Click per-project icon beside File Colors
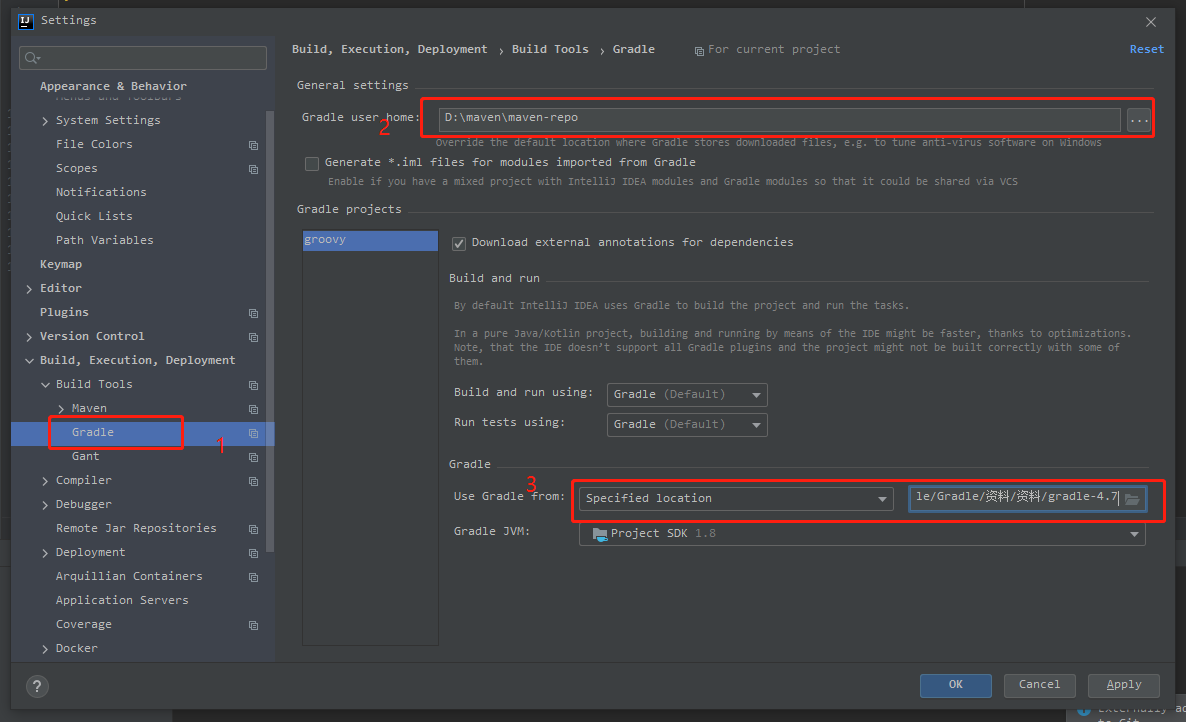This screenshot has width=1186, height=722. [x=253, y=145]
